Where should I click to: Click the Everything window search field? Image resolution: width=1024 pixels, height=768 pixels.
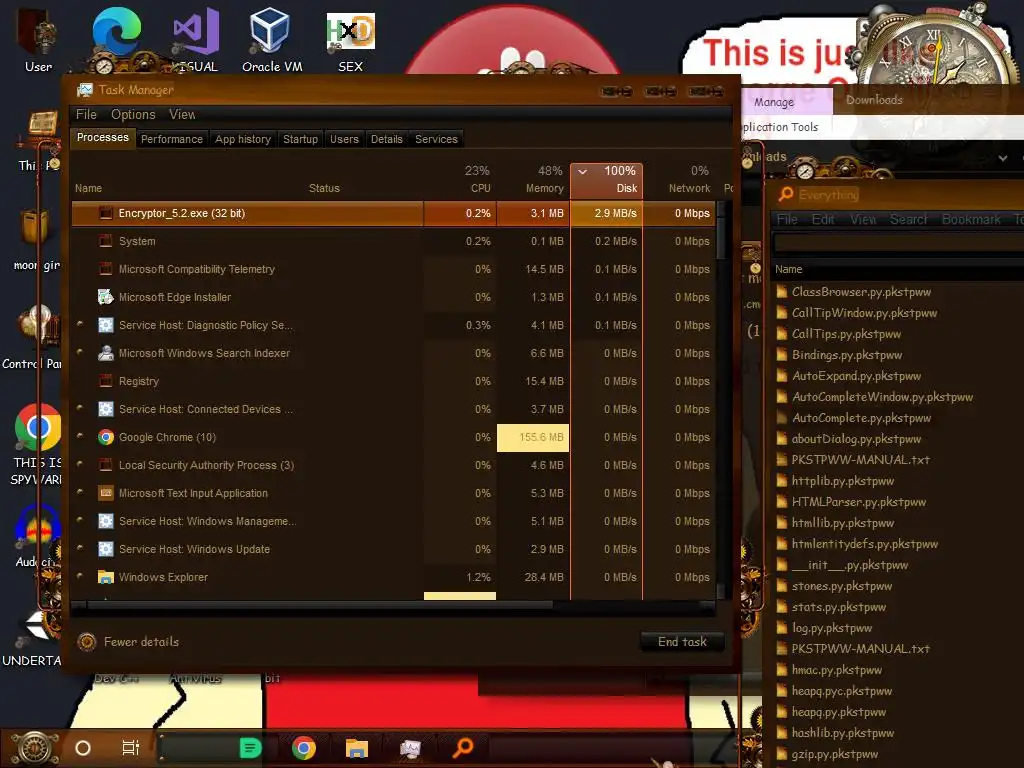pos(898,243)
